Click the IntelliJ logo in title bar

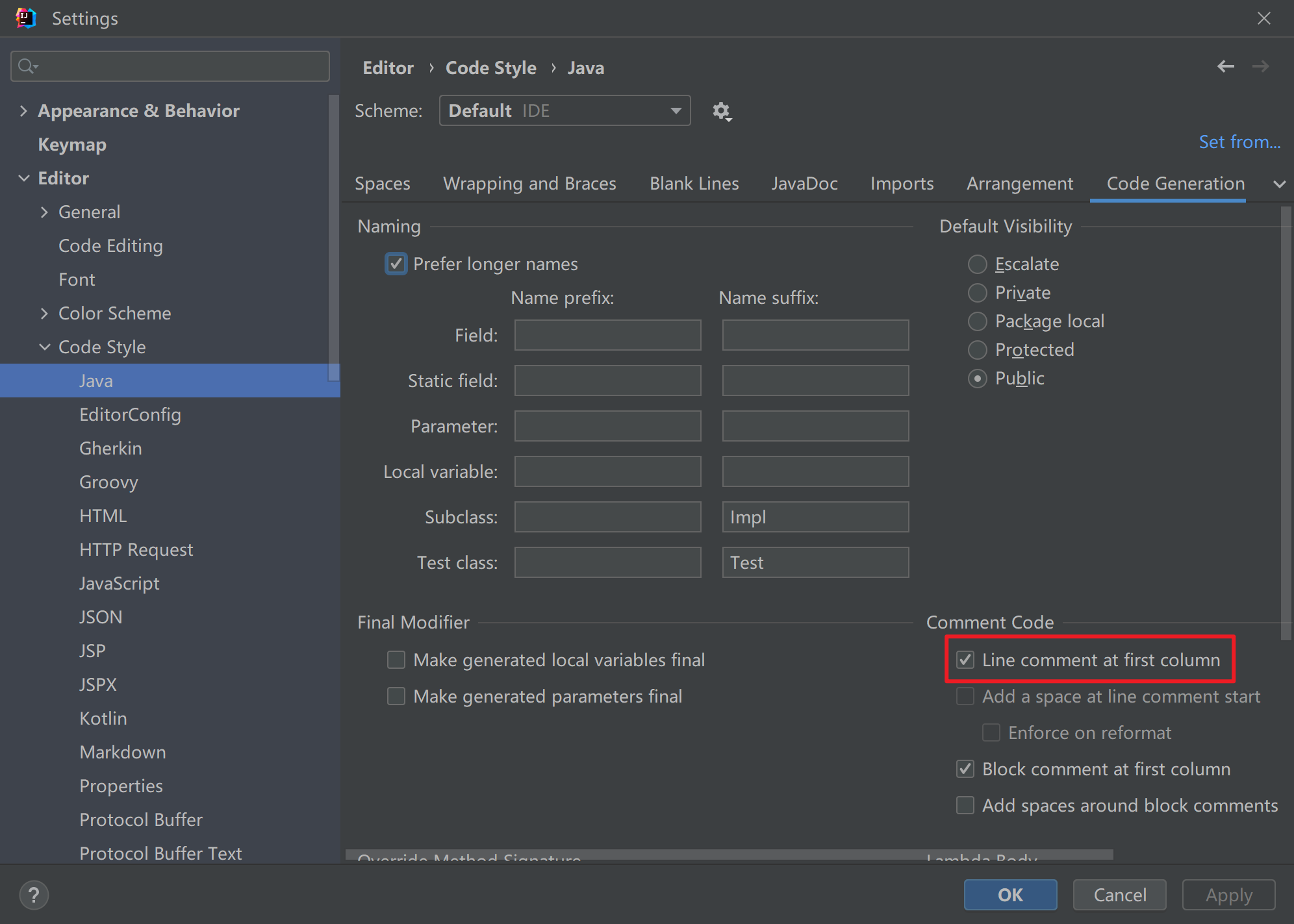click(x=26, y=18)
